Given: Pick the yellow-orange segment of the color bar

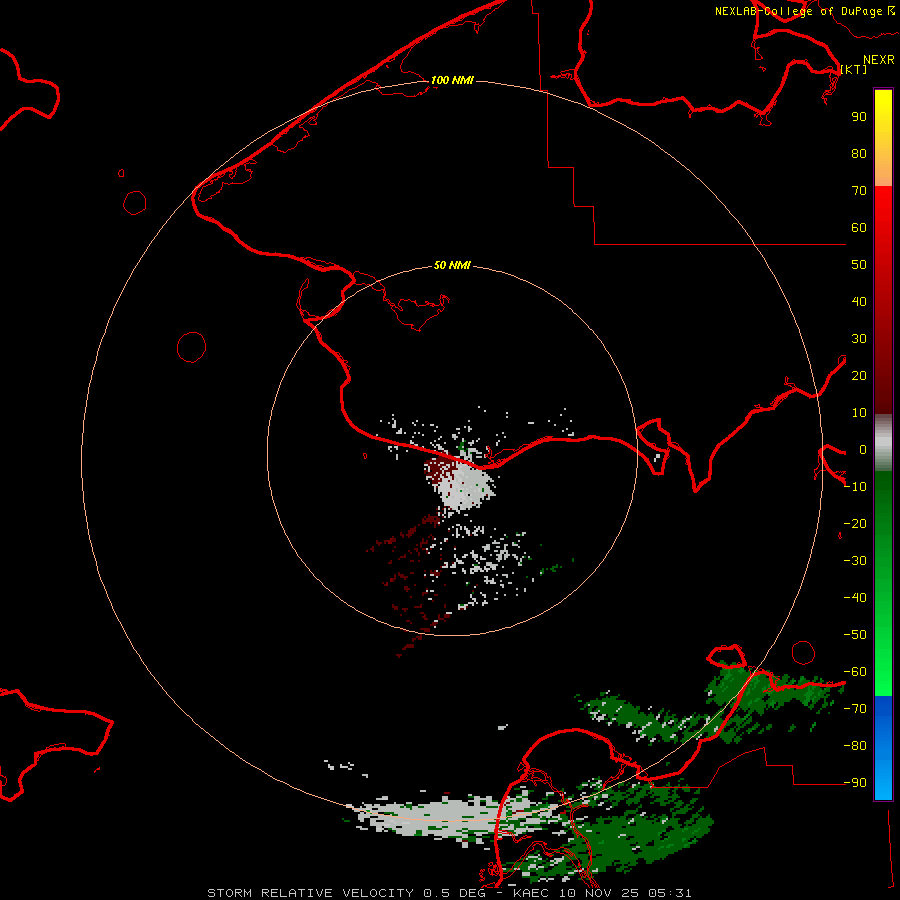Looking at the screenshot, I should (x=883, y=138).
